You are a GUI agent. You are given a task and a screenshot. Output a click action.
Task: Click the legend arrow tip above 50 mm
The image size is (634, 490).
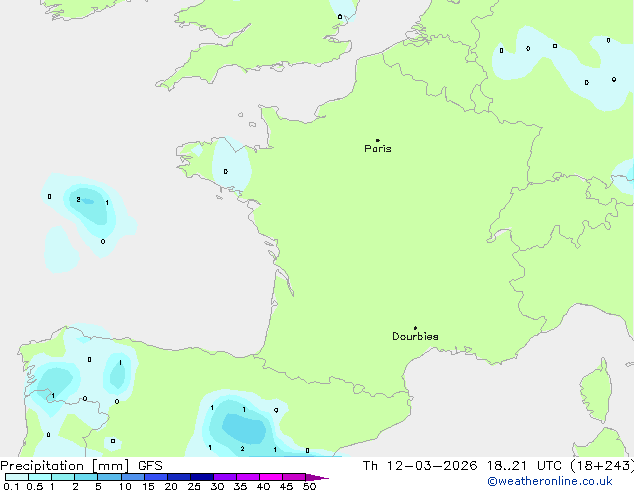tap(317, 477)
